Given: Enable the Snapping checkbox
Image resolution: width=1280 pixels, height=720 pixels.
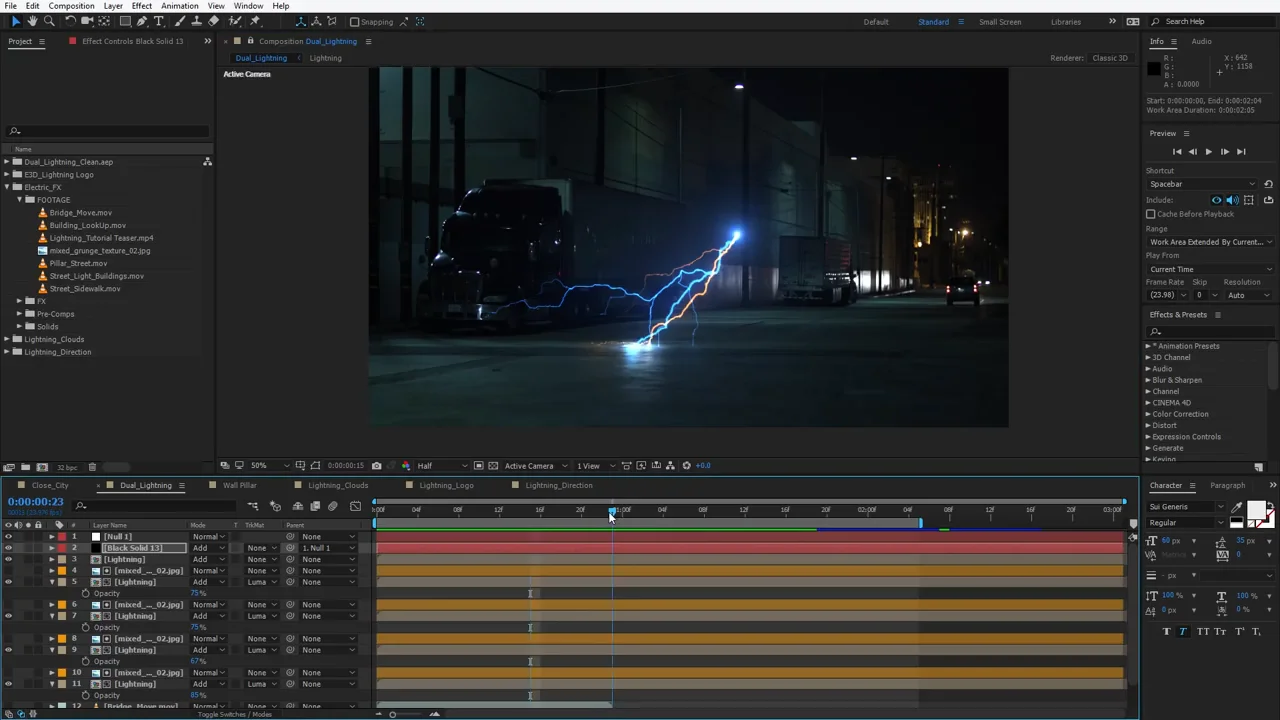Looking at the screenshot, I should pyautogui.click(x=354, y=22).
